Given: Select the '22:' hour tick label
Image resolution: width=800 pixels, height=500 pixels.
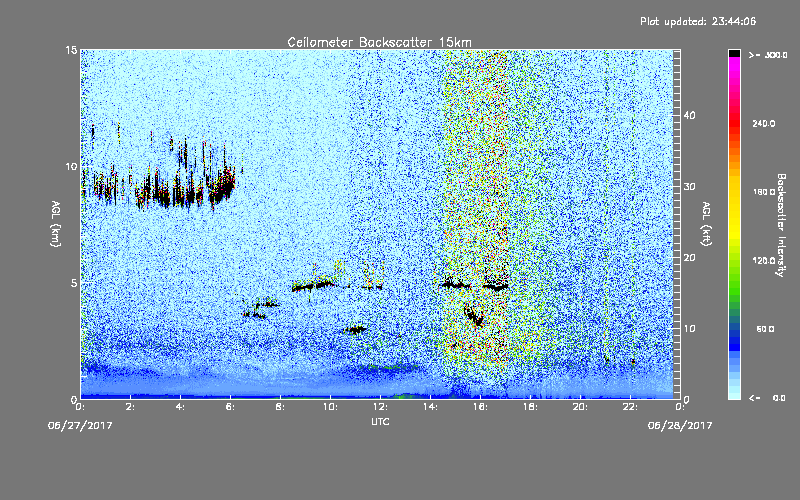Looking at the screenshot, I should [631, 407].
